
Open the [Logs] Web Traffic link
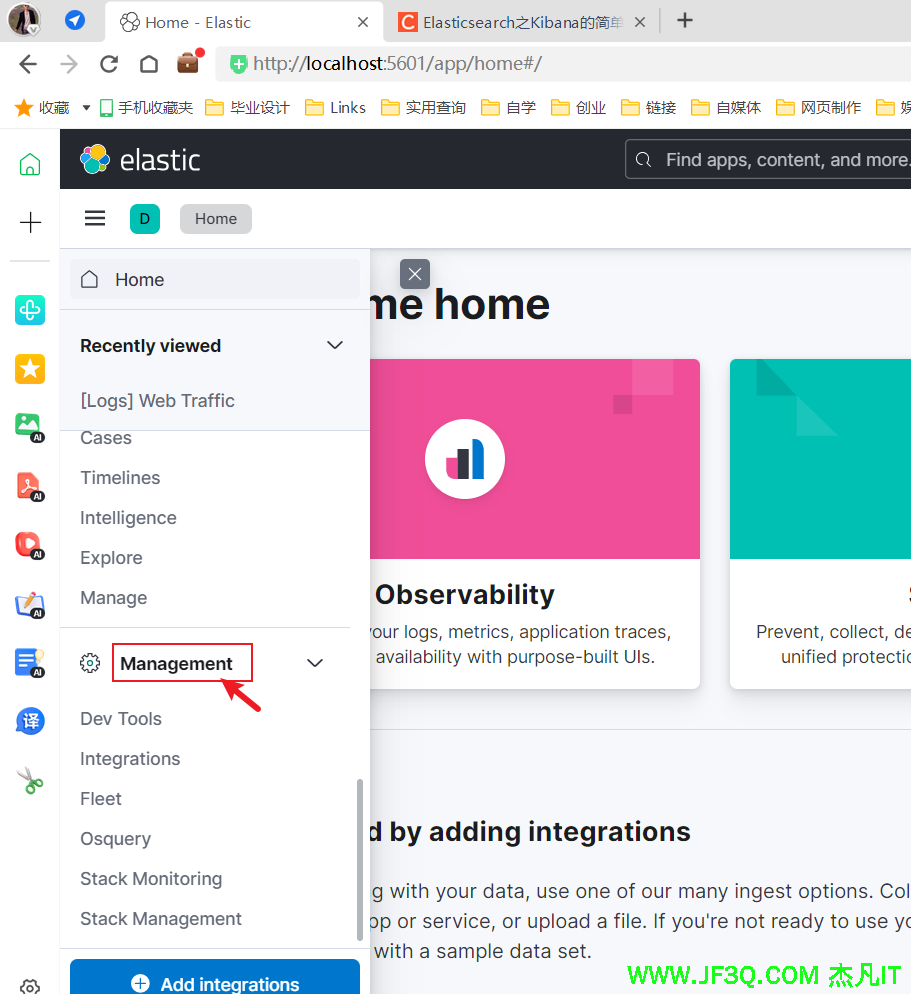(x=157, y=401)
